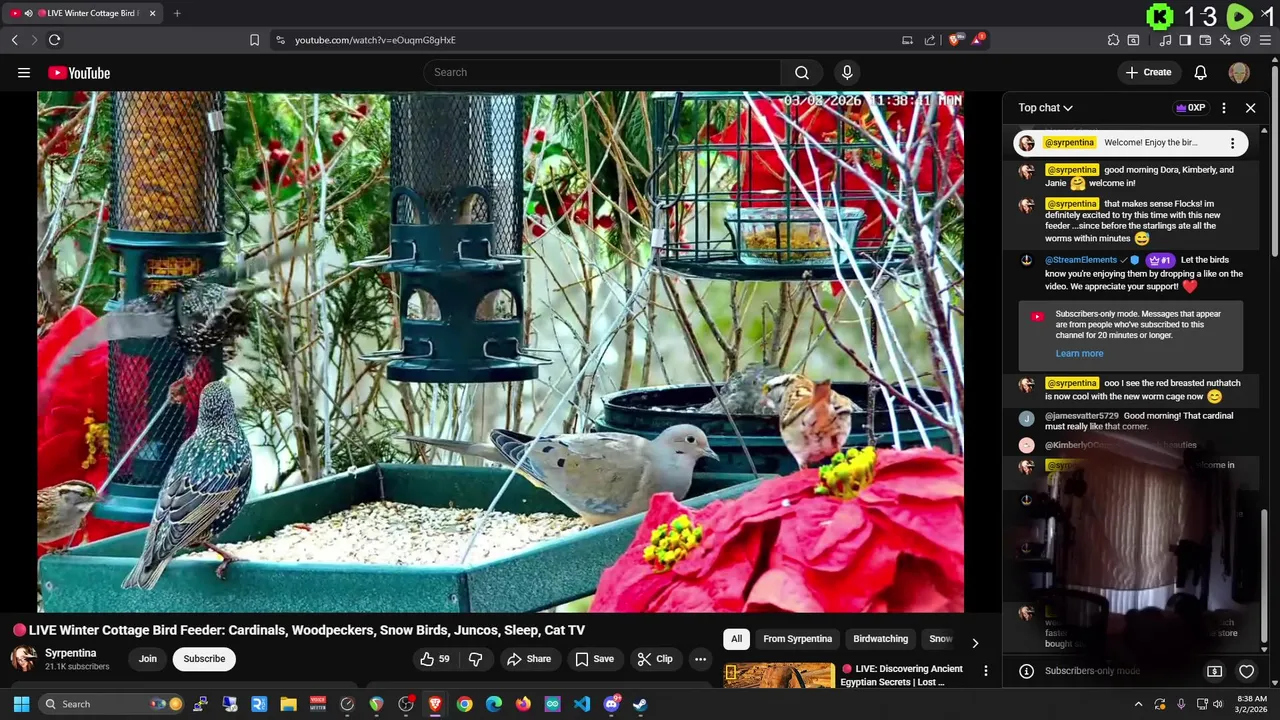Open options for Ancient Egyptian Secrets video
The height and width of the screenshot is (720, 1280).
point(985,671)
